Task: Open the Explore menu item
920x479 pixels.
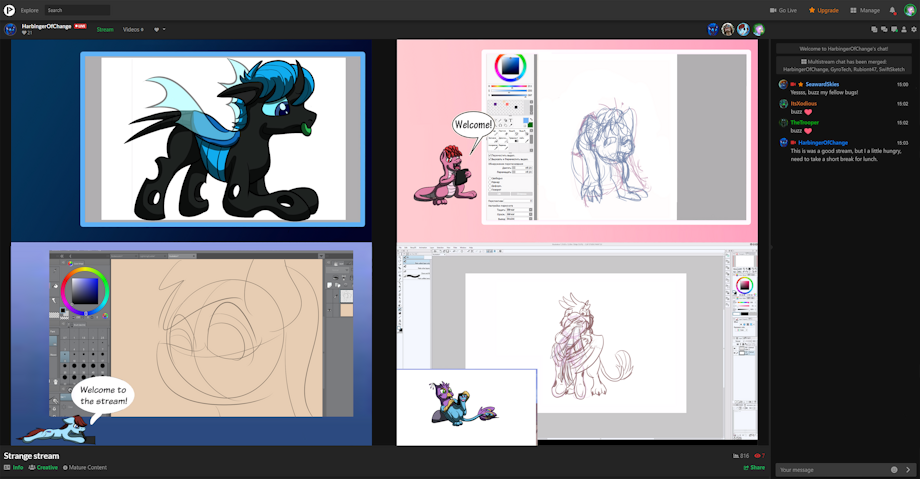Action: (x=29, y=11)
